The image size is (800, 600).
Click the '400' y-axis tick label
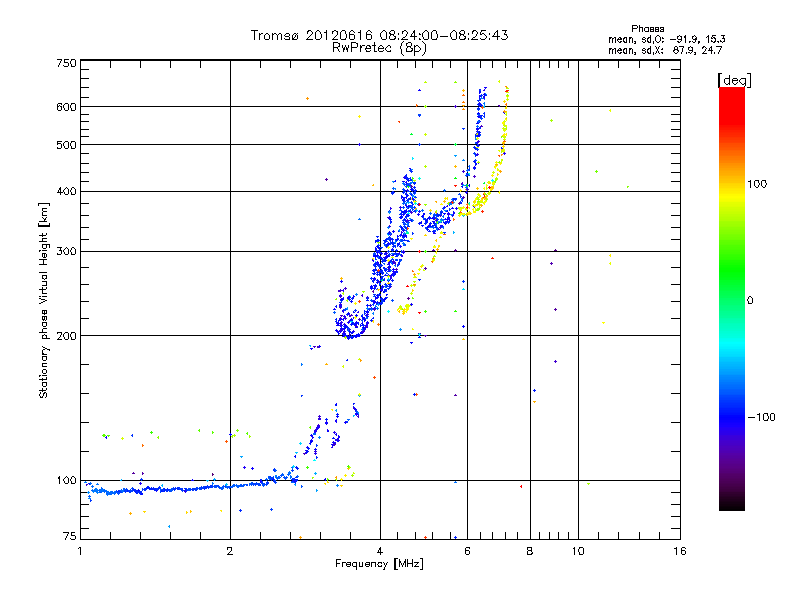point(66,192)
